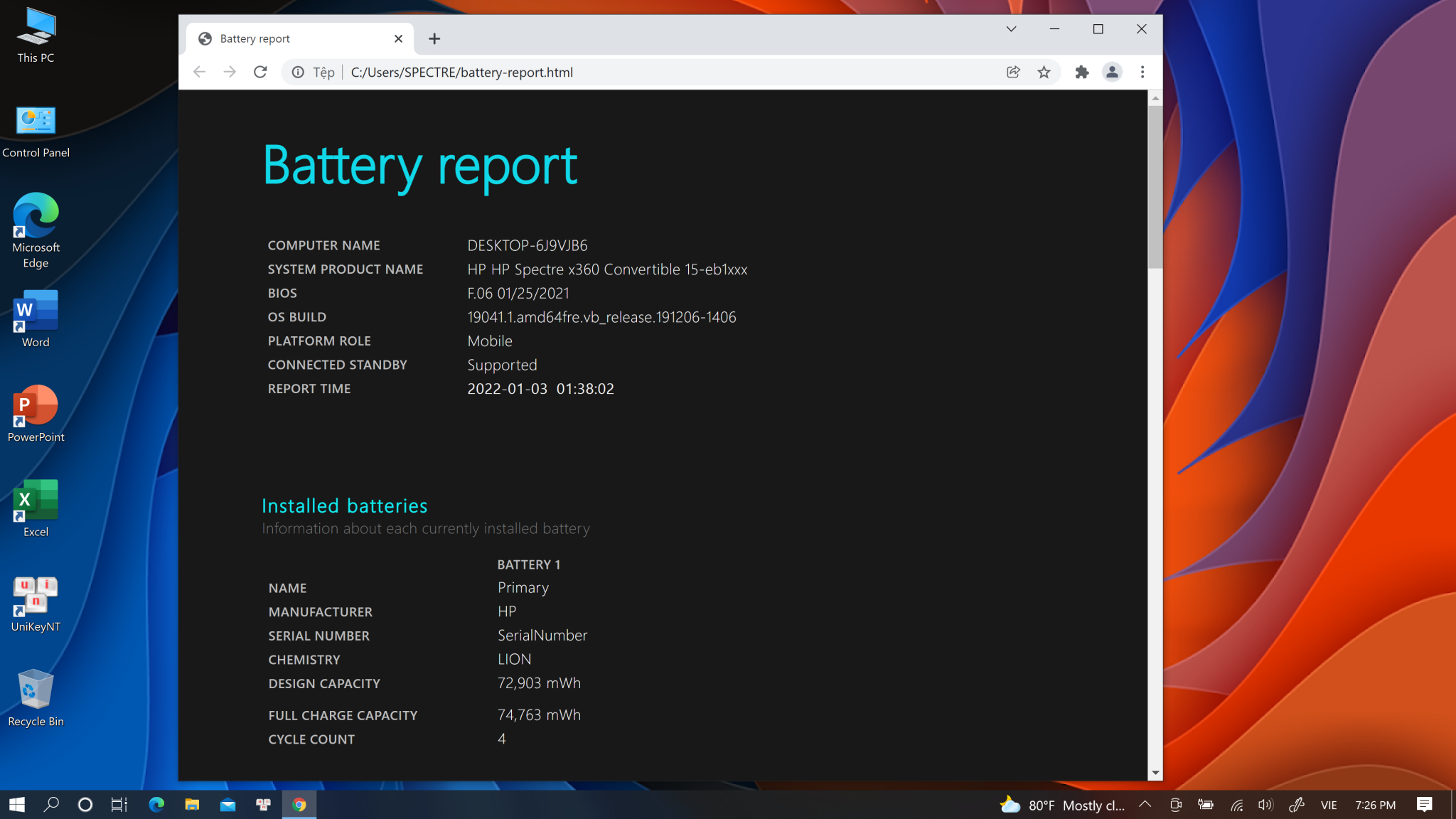This screenshot has width=1456, height=819.
Task: Open File Explorer from taskbar
Action: (192, 804)
